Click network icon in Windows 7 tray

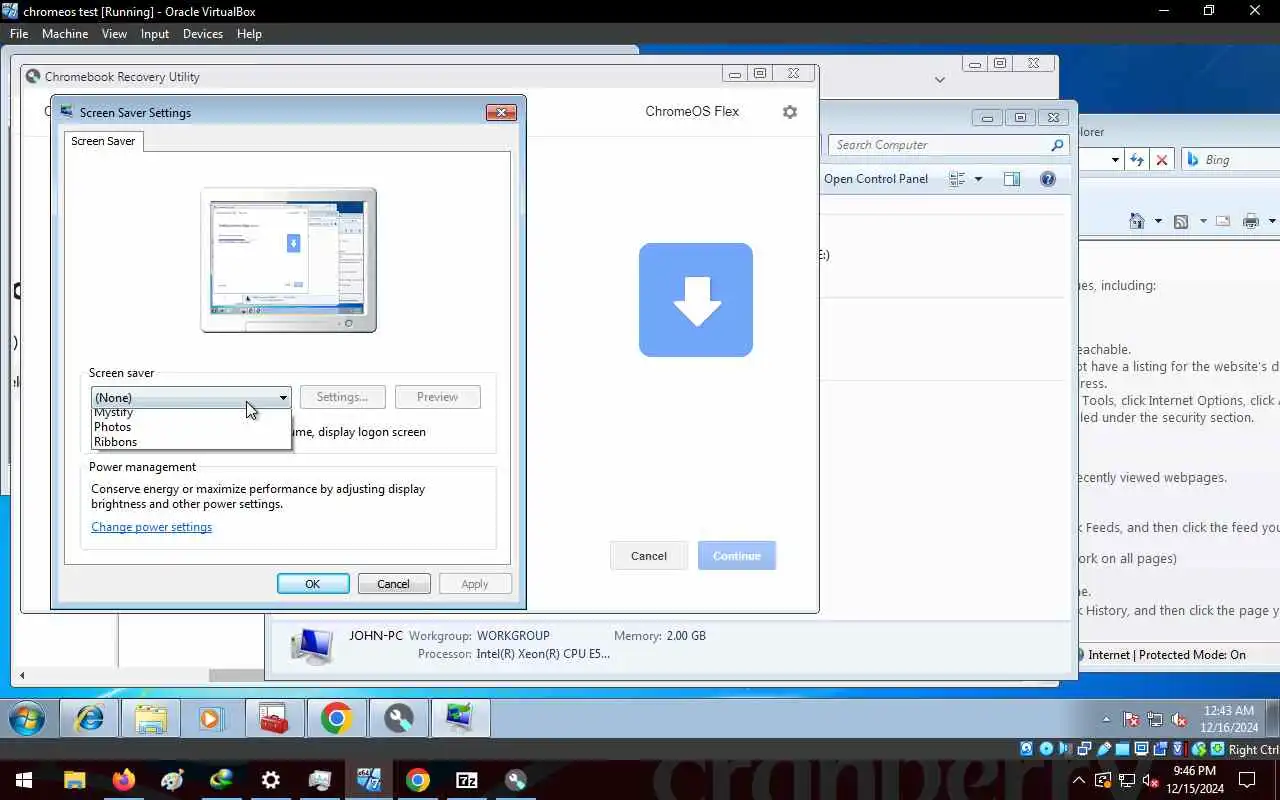[1155, 720]
